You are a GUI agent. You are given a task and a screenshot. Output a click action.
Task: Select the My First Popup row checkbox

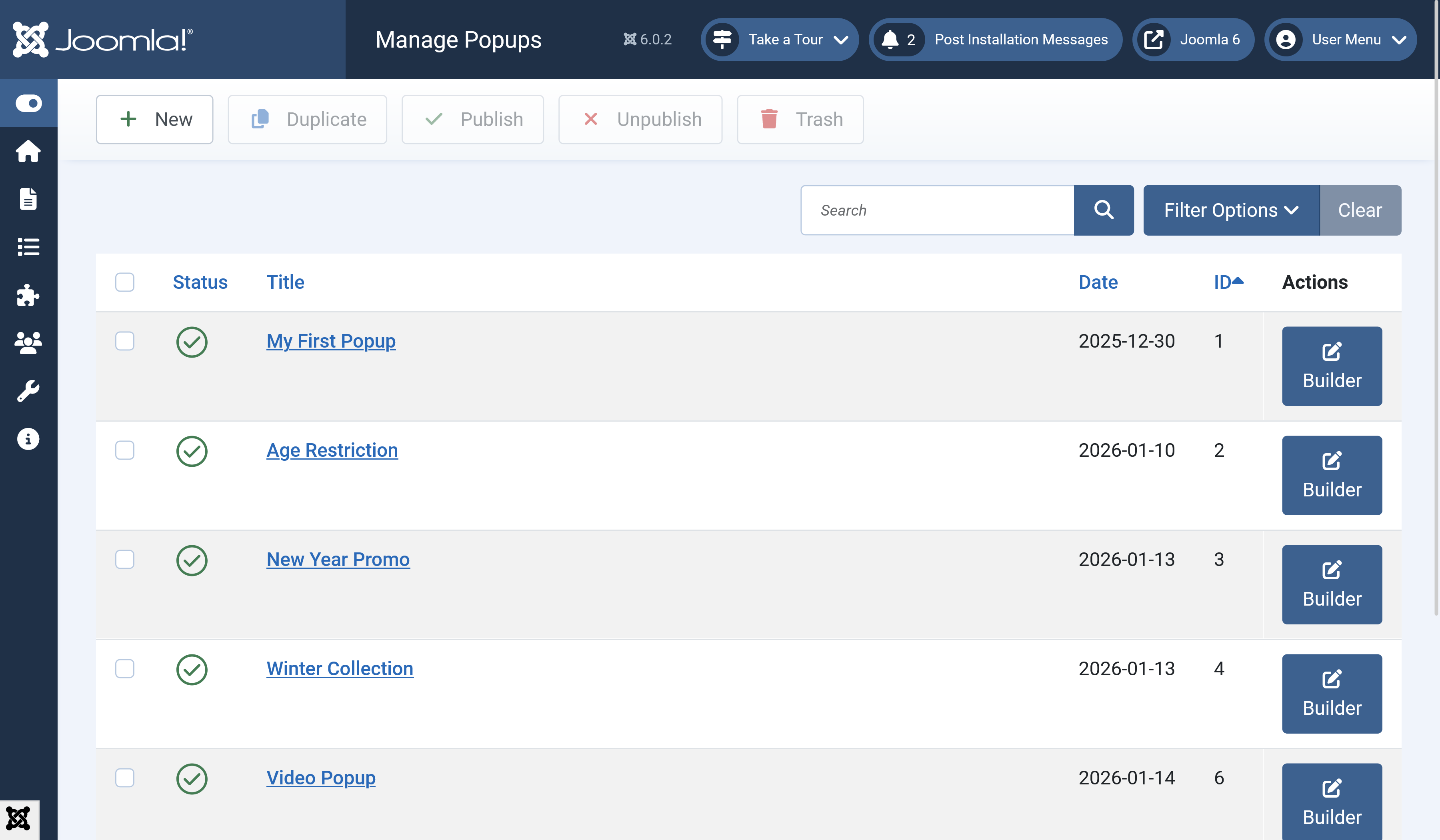(x=124, y=341)
